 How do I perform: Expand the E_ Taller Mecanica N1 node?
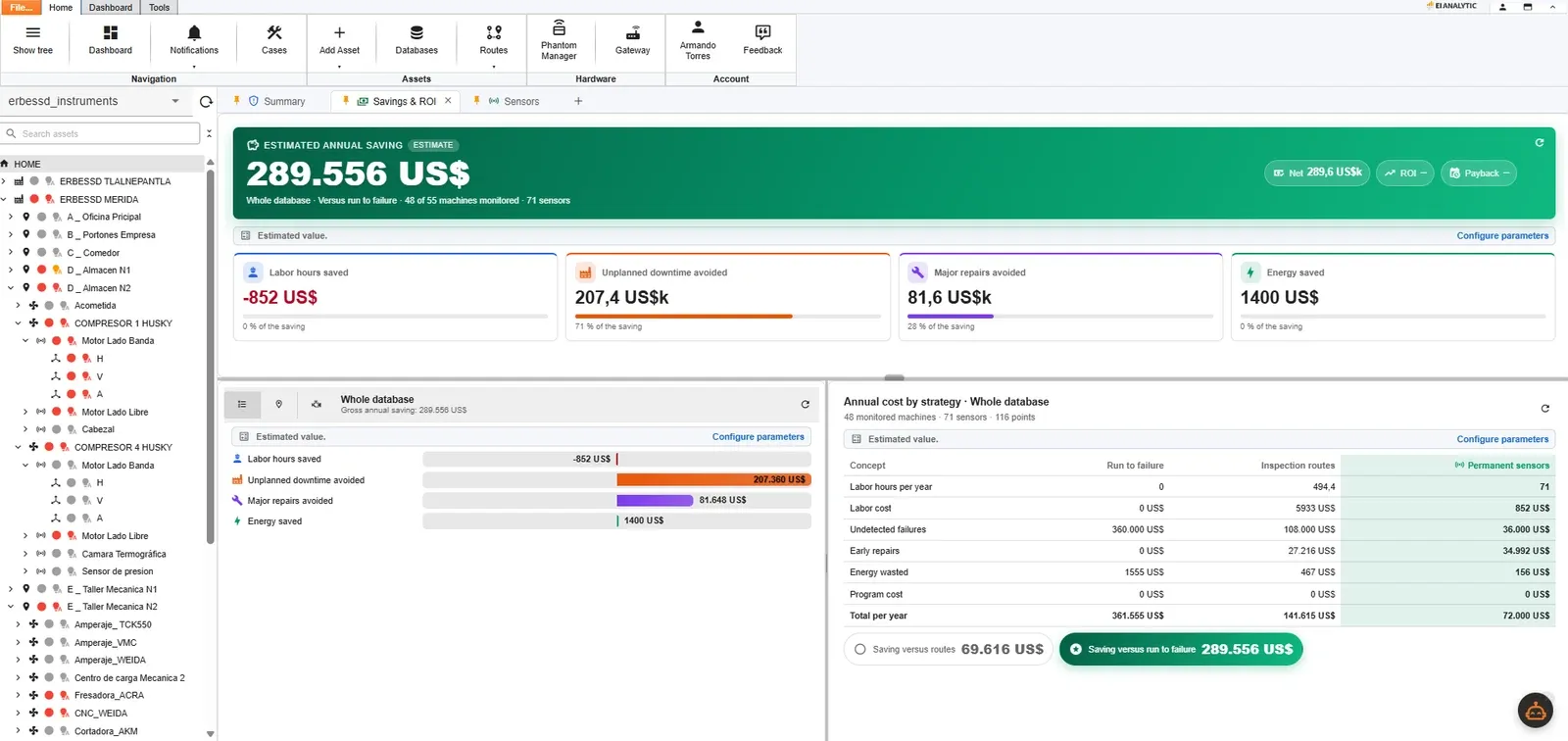tap(11, 589)
